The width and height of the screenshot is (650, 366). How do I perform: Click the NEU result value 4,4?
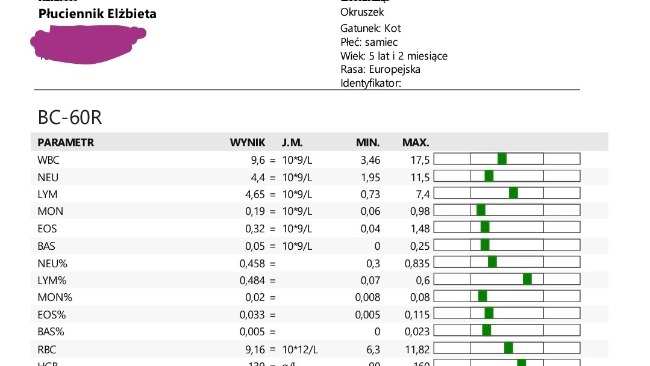[257, 177]
